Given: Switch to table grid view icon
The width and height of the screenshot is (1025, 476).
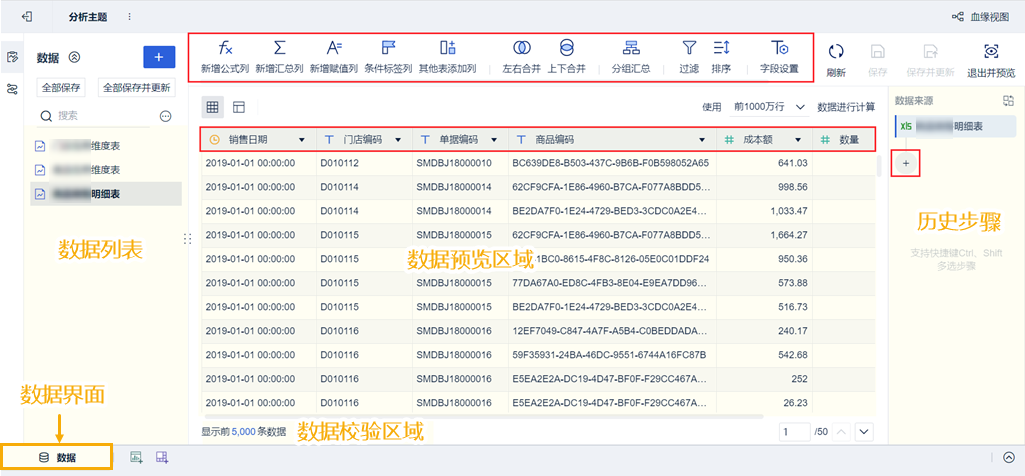Looking at the screenshot, I should [x=212, y=107].
